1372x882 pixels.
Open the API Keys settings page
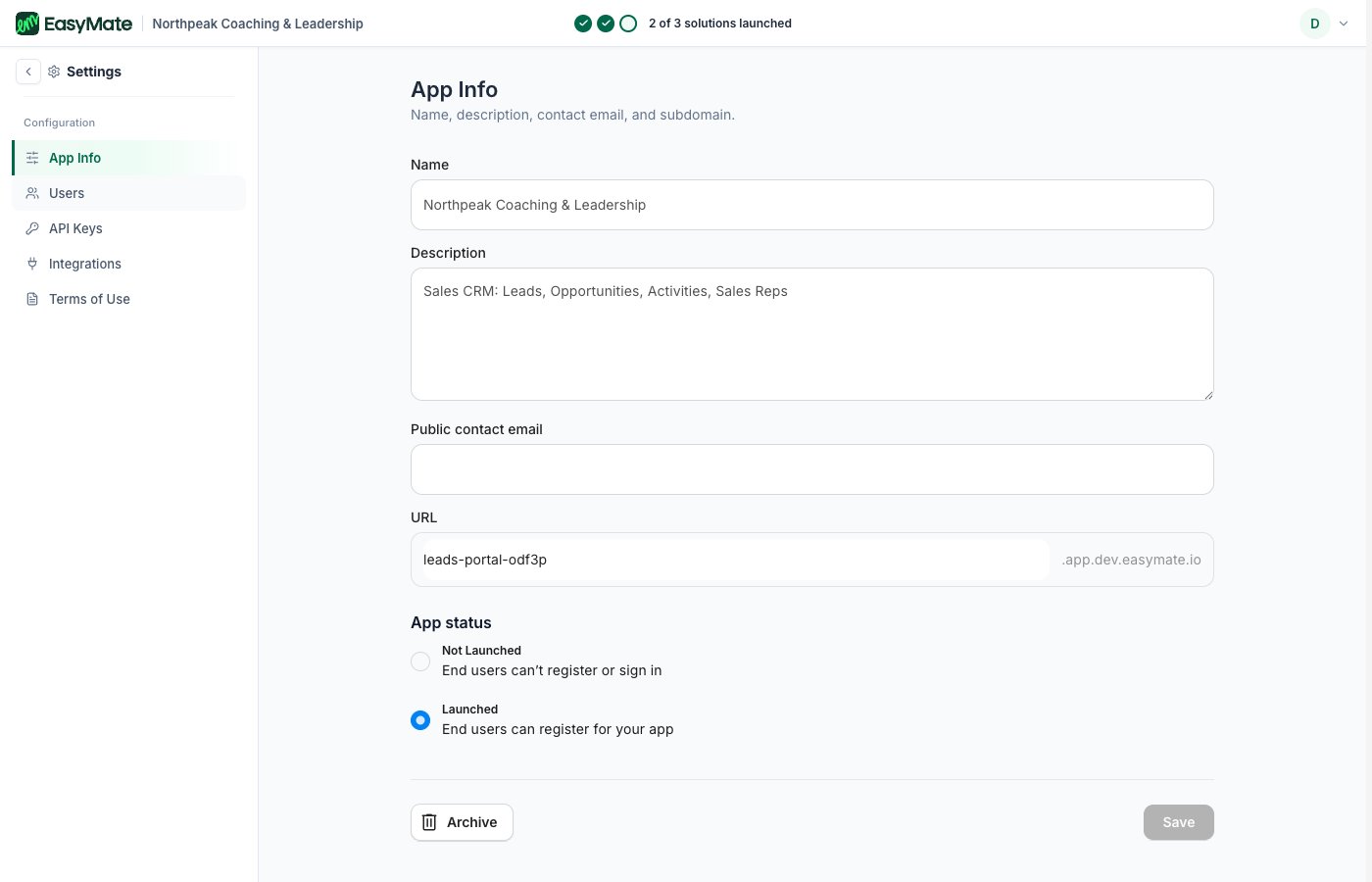pos(128,228)
